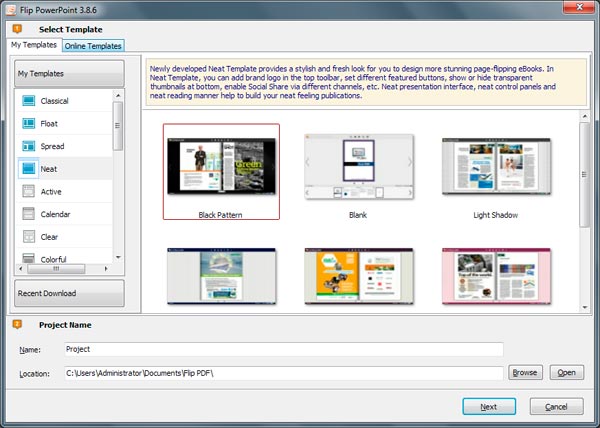Click the step one orange badge icon
This screenshot has width=600, height=428.
click(17, 29)
